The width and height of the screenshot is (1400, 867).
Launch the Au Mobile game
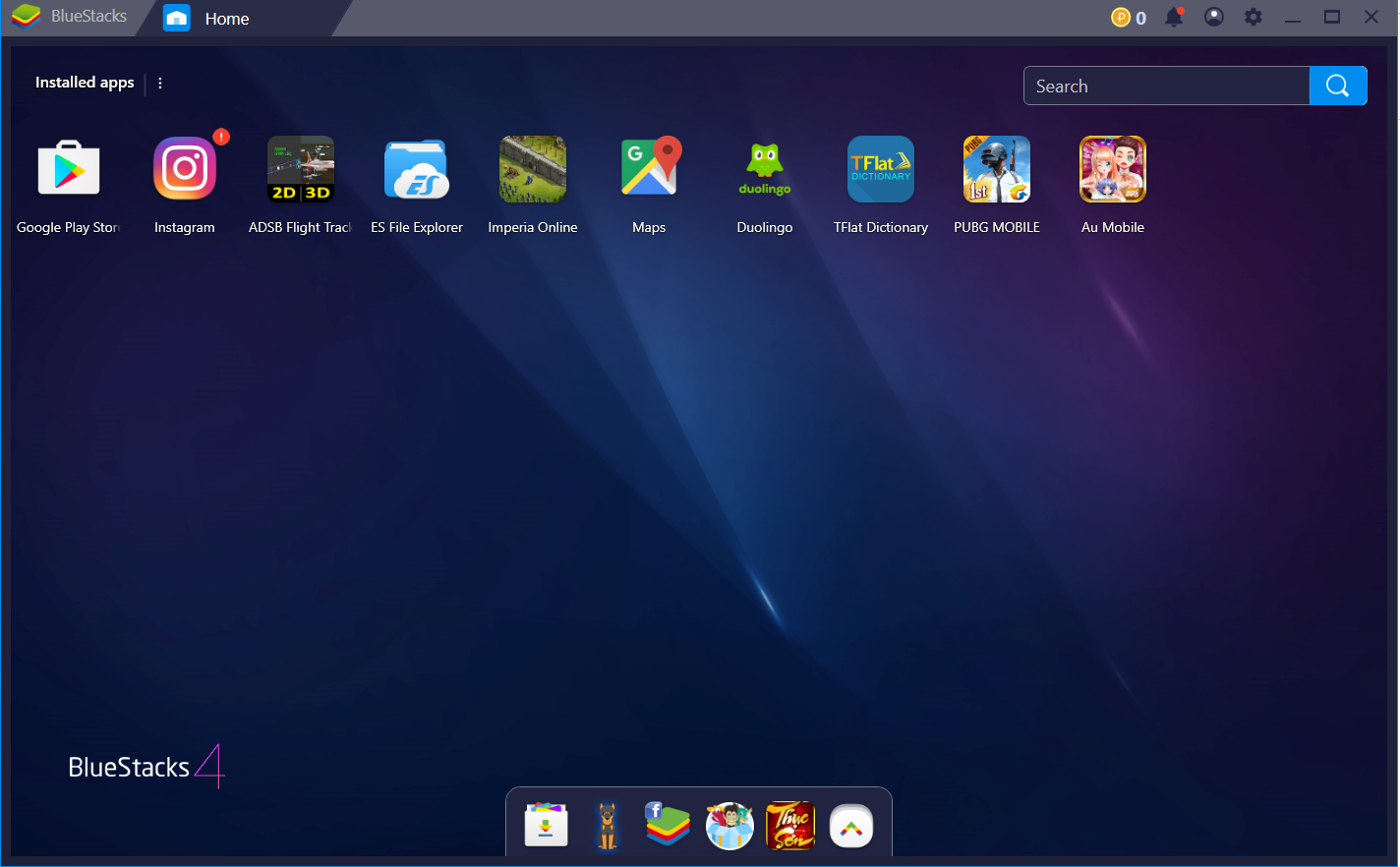point(1113,169)
